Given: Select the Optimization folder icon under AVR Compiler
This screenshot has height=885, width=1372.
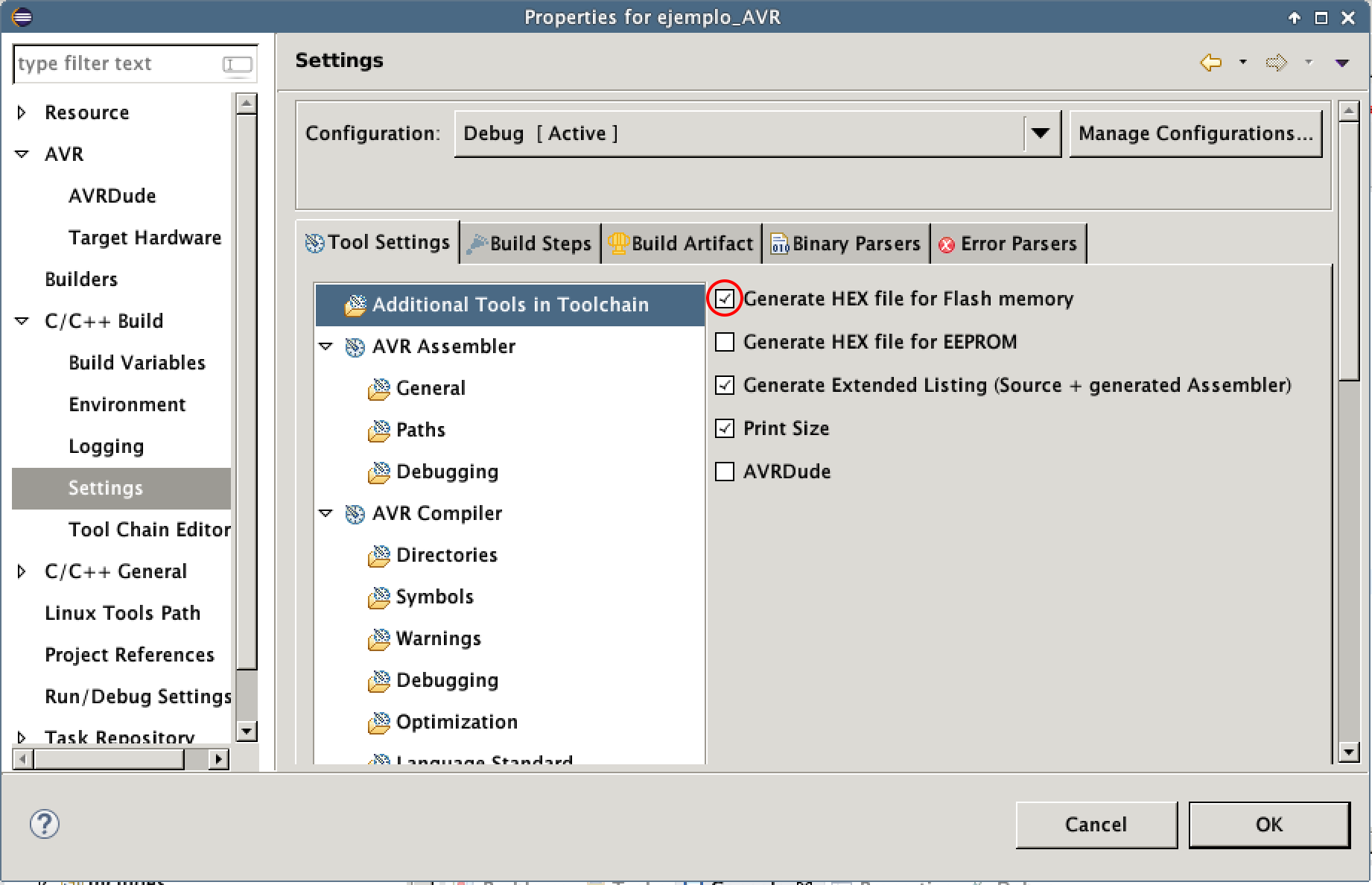Looking at the screenshot, I should [x=379, y=723].
